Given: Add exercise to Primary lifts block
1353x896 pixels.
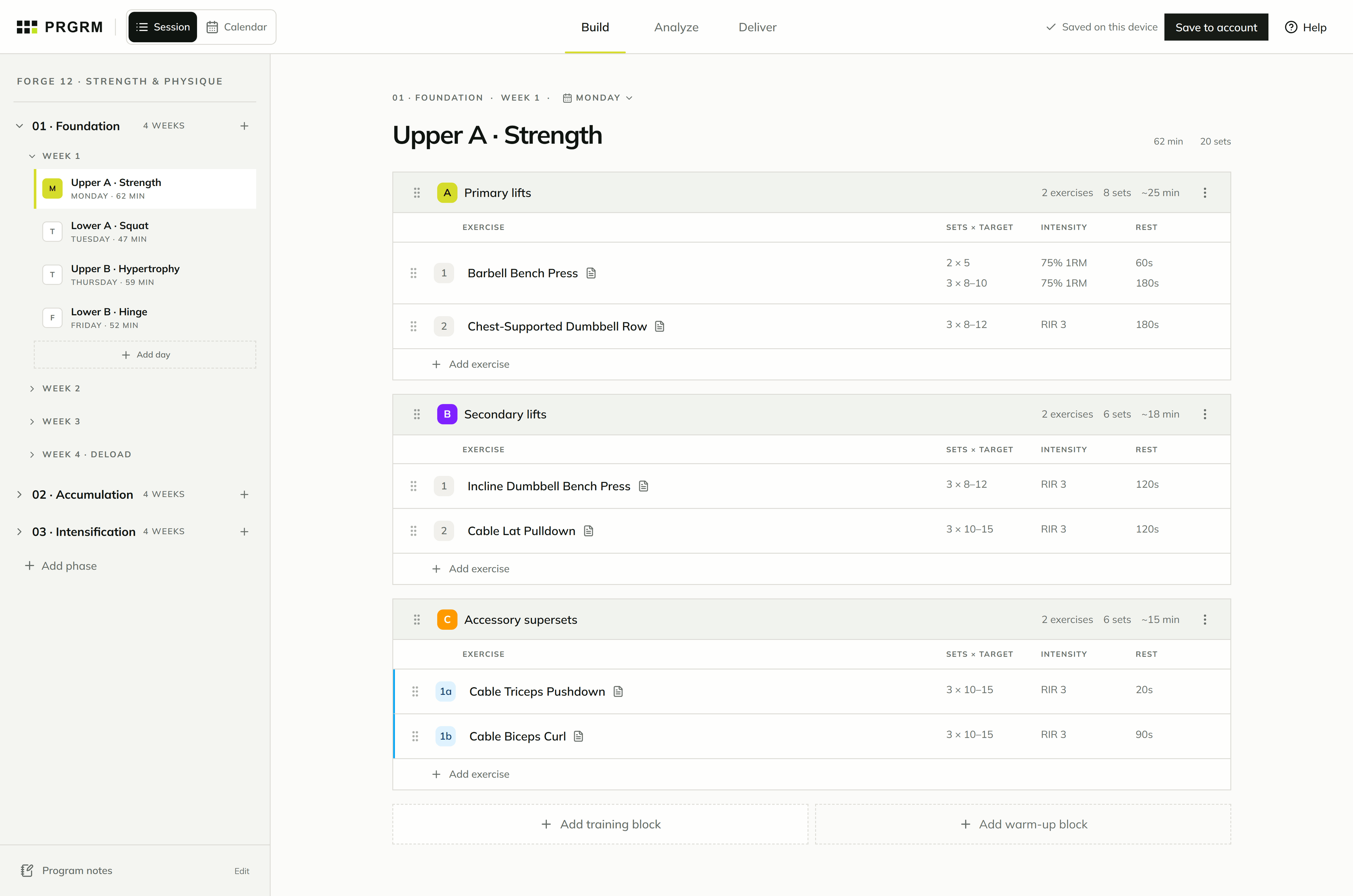Looking at the screenshot, I should tap(471, 364).
